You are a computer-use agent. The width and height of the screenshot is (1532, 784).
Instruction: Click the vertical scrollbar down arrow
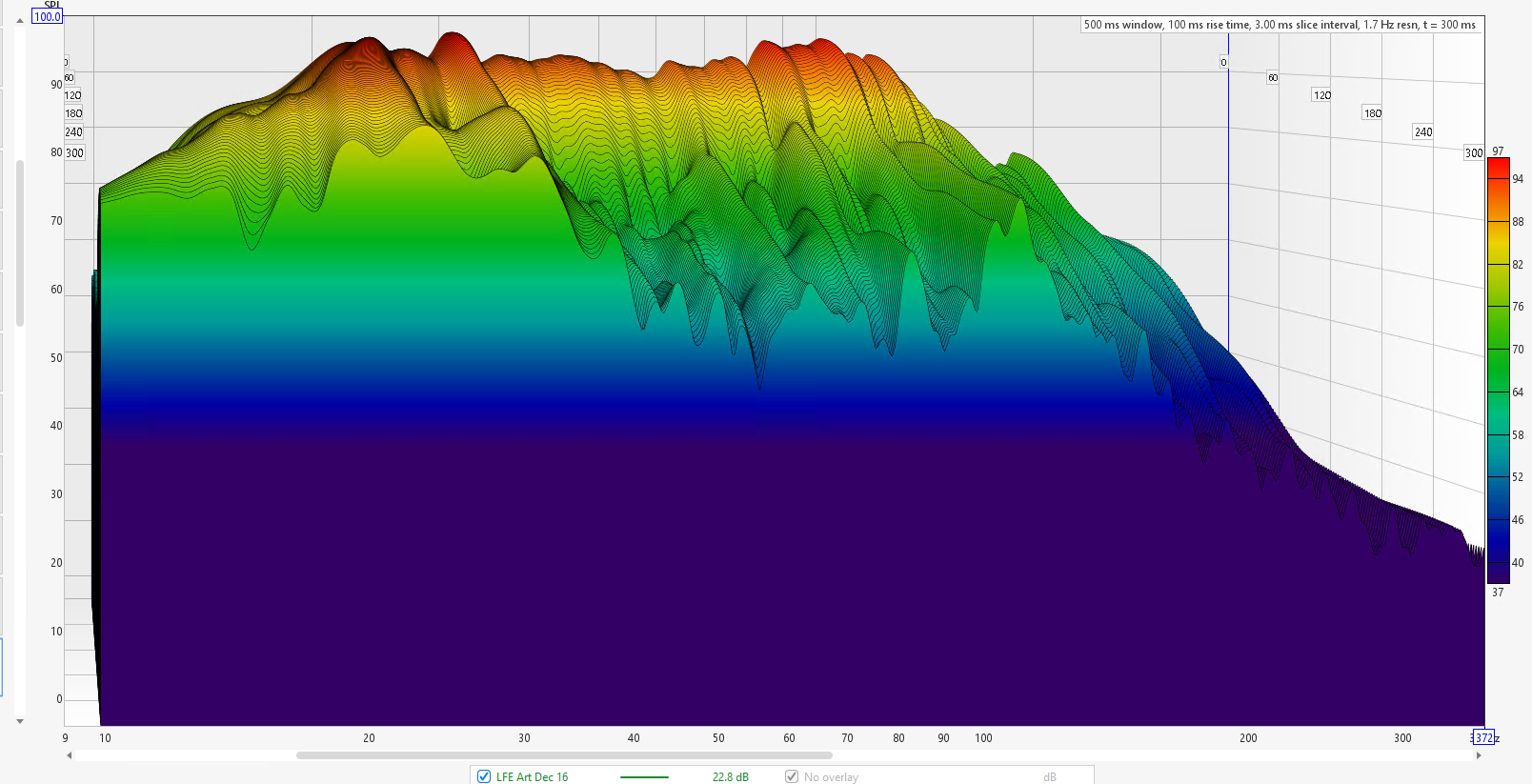point(20,721)
